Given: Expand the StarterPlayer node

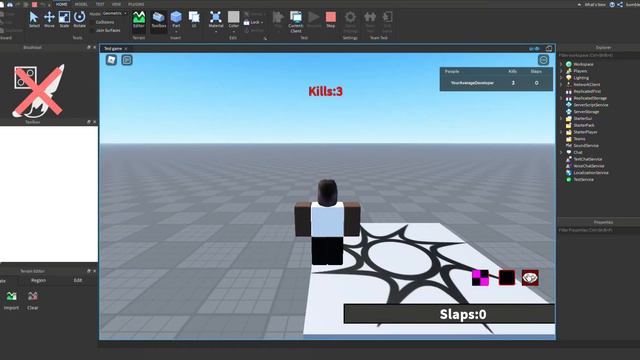Looking at the screenshot, I should click(x=562, y=132).
